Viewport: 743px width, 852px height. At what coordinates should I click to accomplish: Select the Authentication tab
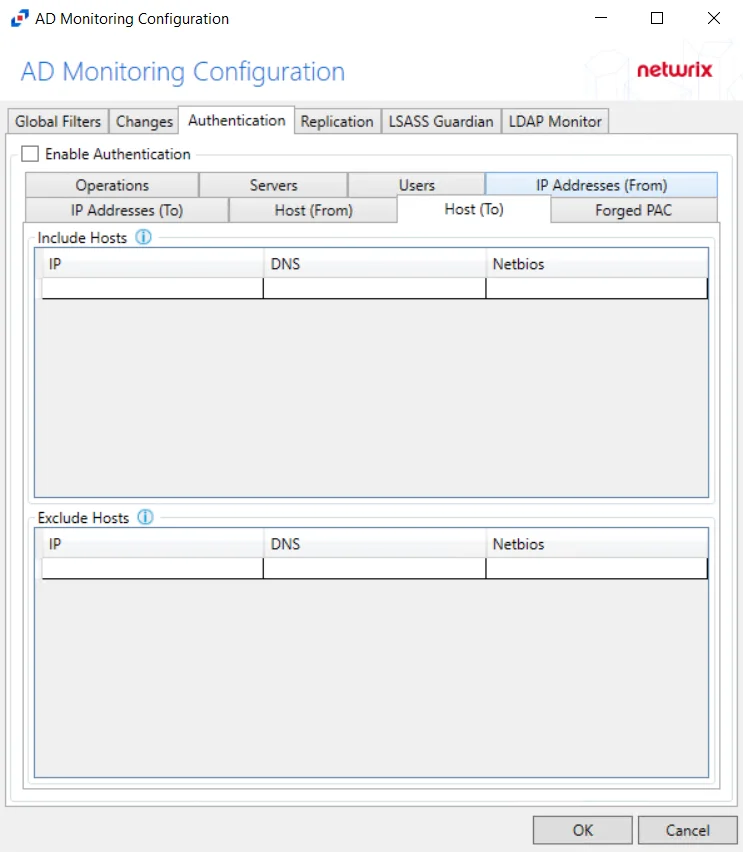[x=236, y=120]
